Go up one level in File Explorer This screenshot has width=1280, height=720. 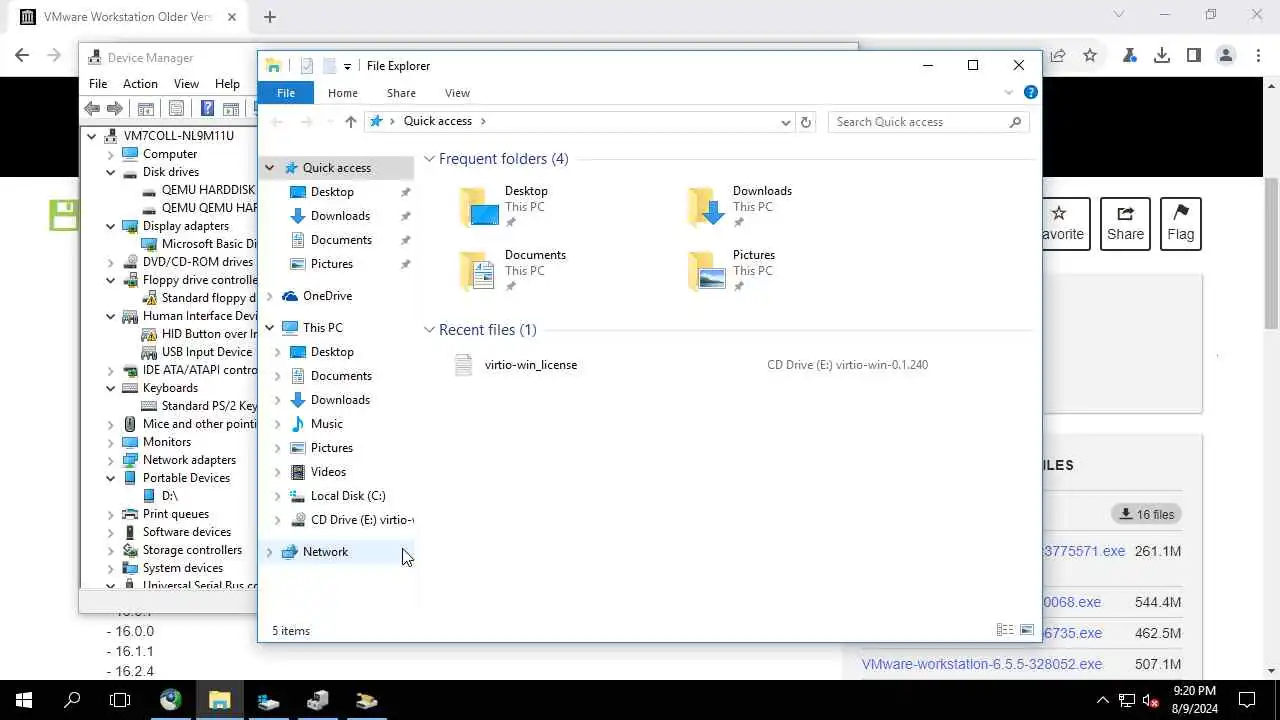tap(350, 121)
